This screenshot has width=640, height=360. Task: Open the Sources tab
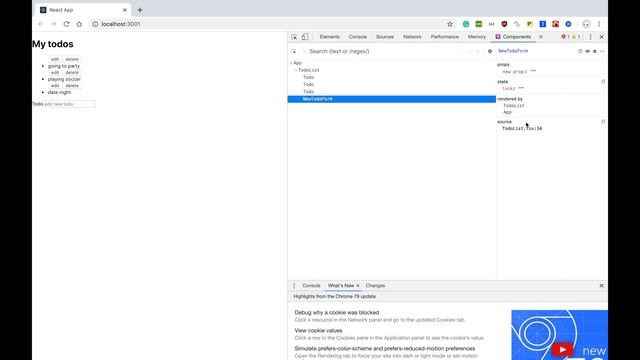[x=385, y=37]
